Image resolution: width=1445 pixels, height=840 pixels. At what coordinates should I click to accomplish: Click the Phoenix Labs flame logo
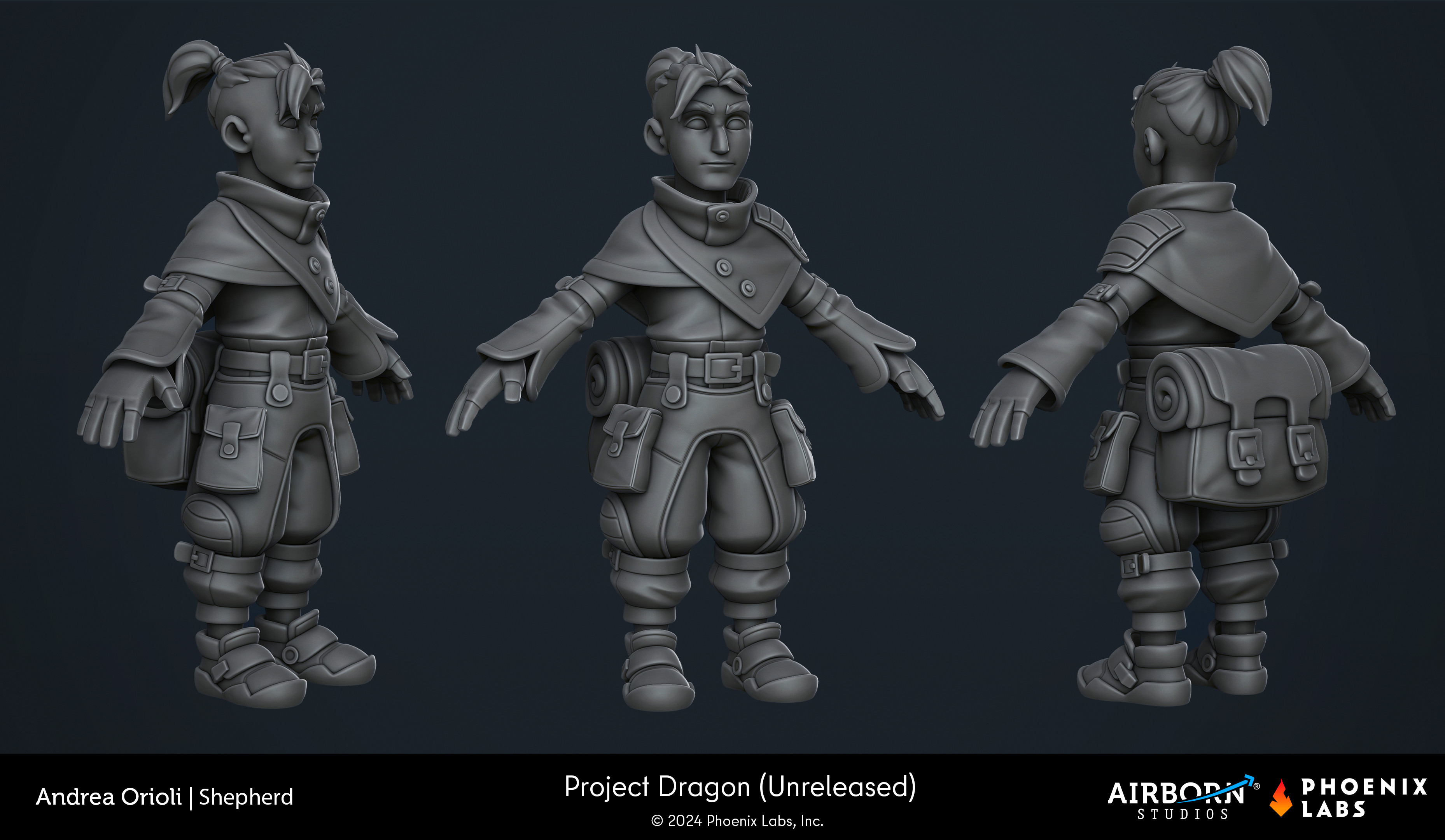[x=1281, y=798]
